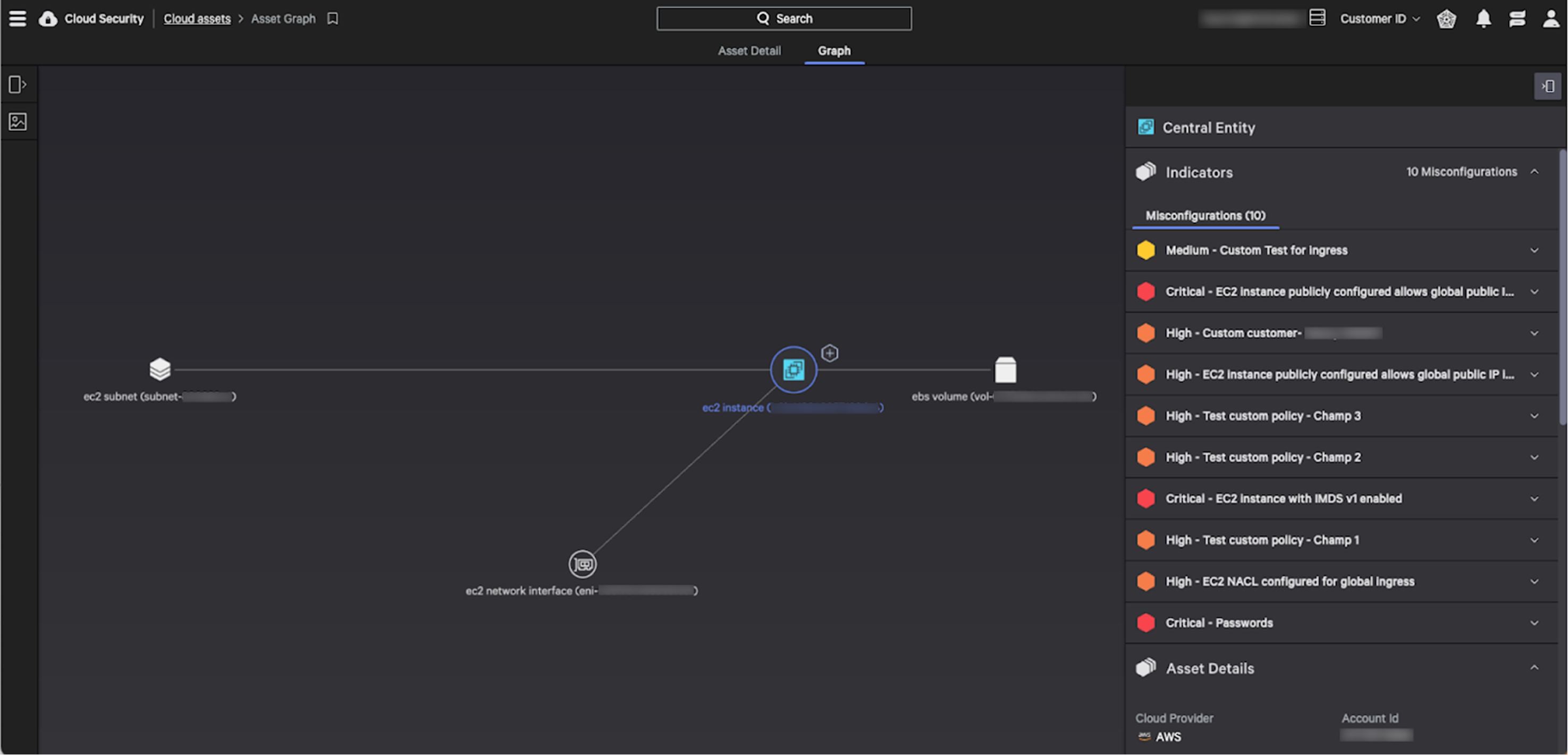Collapse the Indicators section chevron
Image resolution: width=1568 pixels, height=755 pixels.
point(1534,172)
